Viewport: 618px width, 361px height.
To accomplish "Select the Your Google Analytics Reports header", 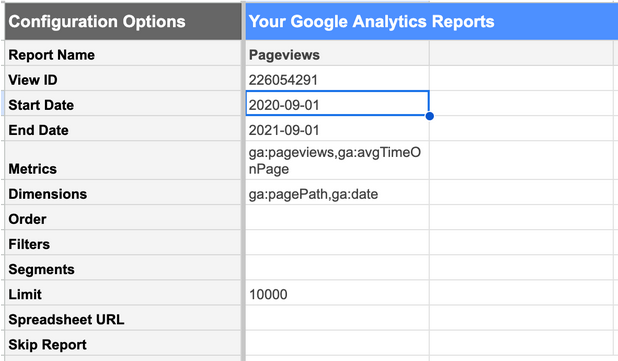I will point(432,21).
